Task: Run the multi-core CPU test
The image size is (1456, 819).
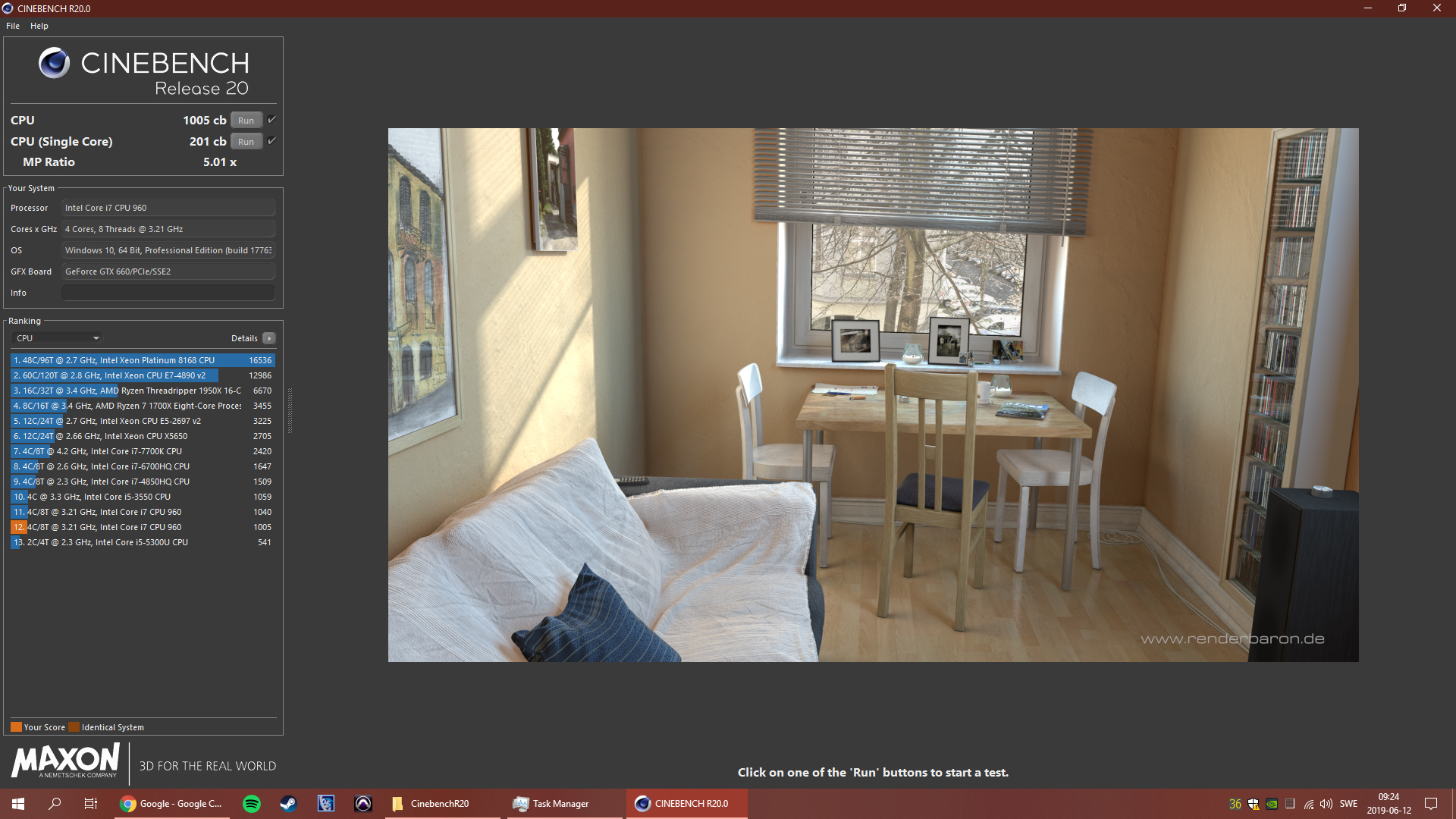Action: 246,121
